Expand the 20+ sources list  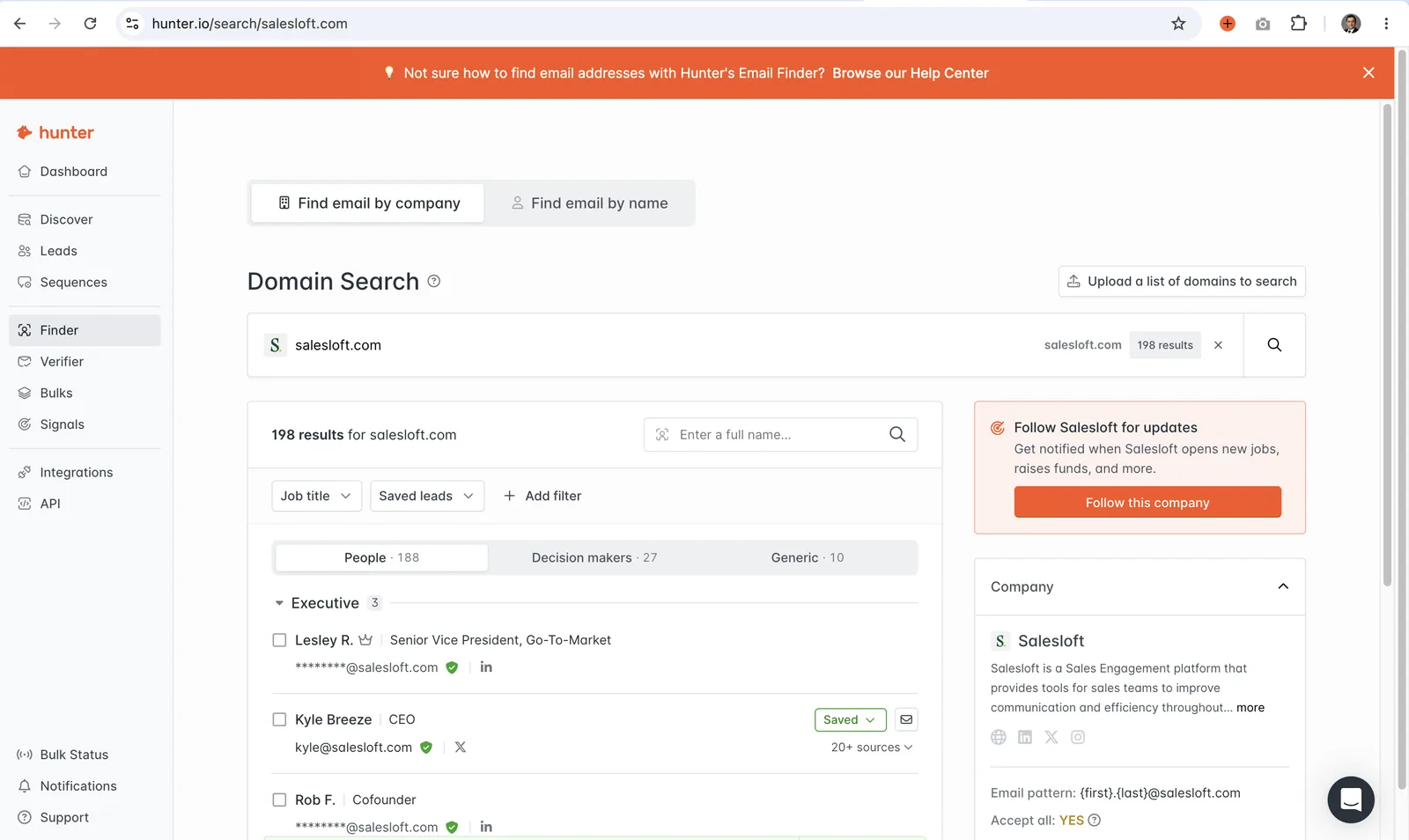click(872, 748)
